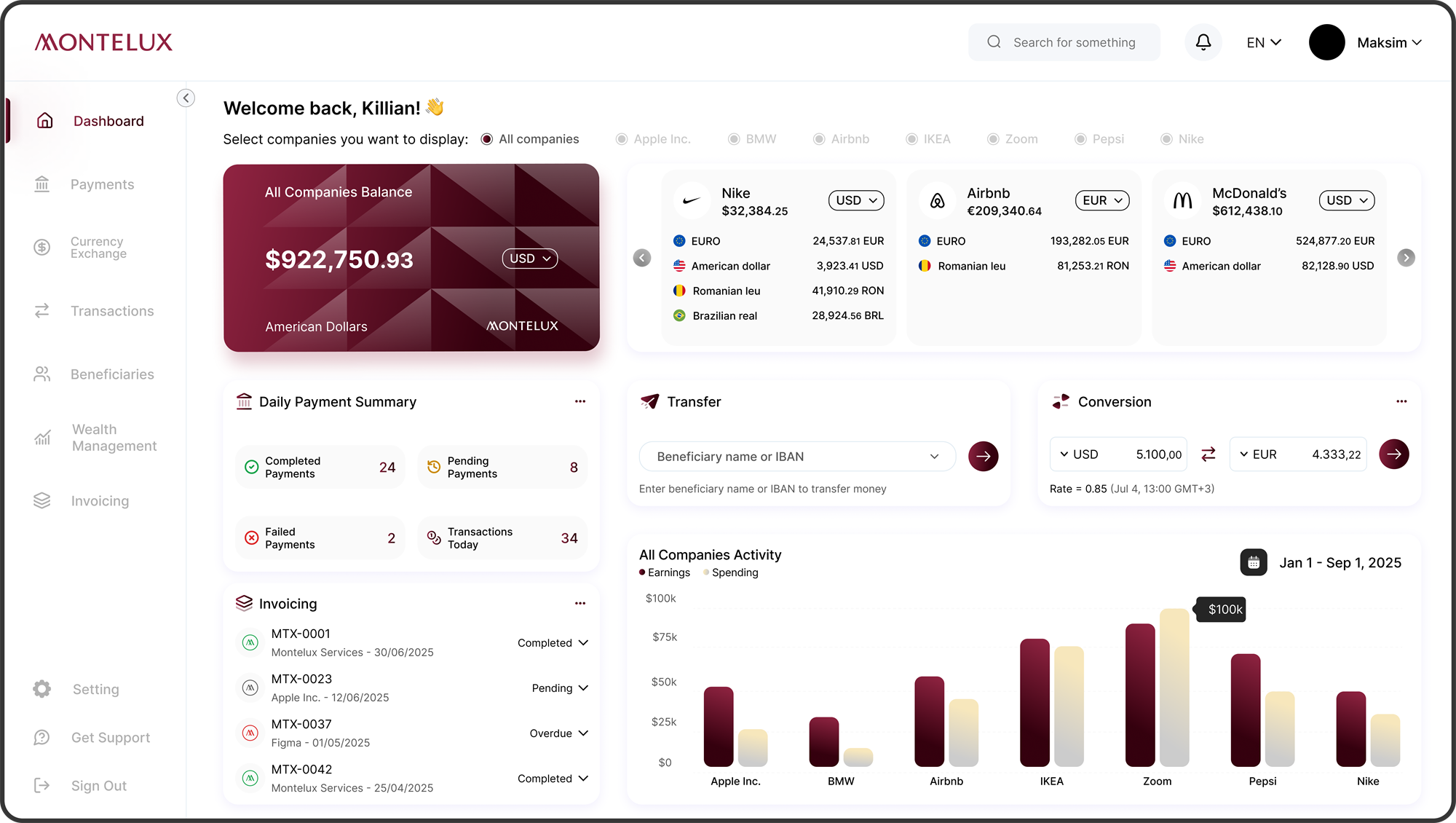The width and height of the screenshot is (1456, 823).
Task: Select the Zoom company radio button
Action: pos(993,139)
